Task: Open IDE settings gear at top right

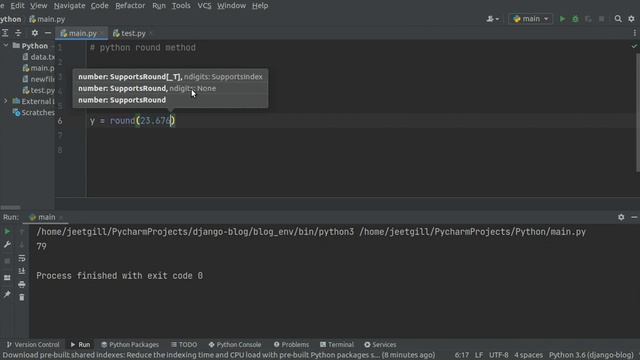Action: pos(631,19)
